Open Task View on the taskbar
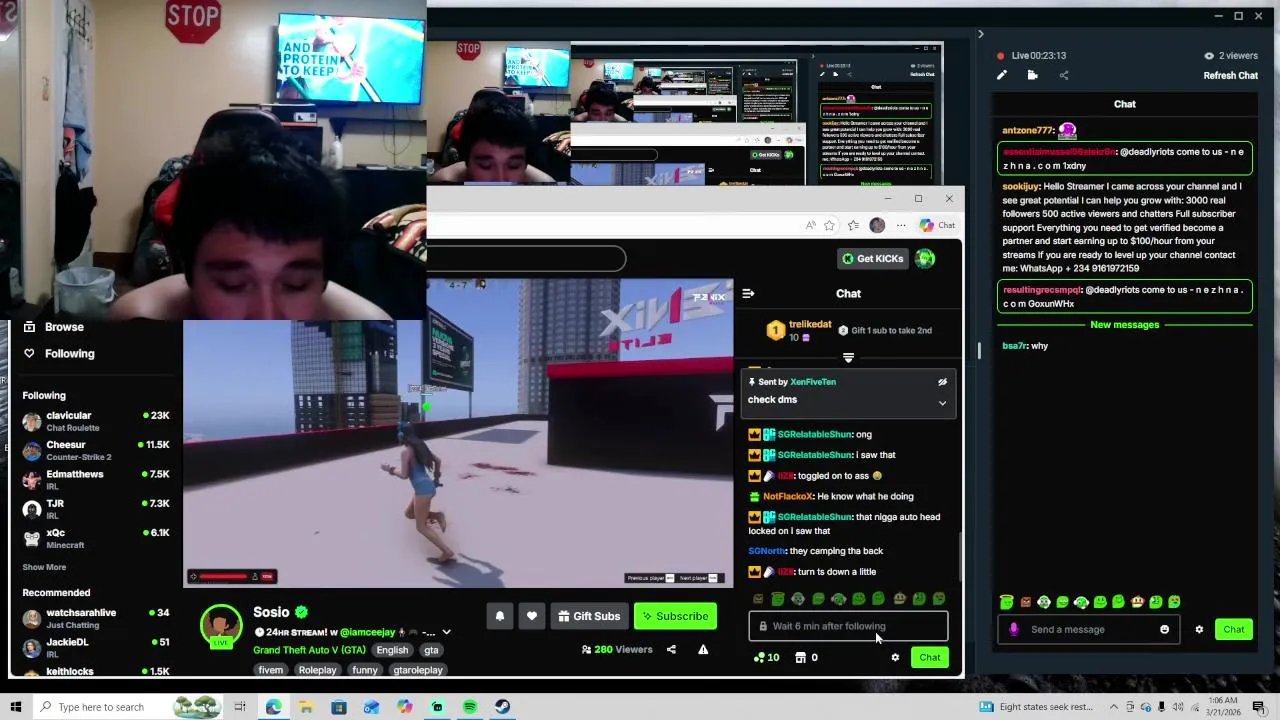Image resolution: width=1280 pixels, height=720 pixels. point(240,707)
